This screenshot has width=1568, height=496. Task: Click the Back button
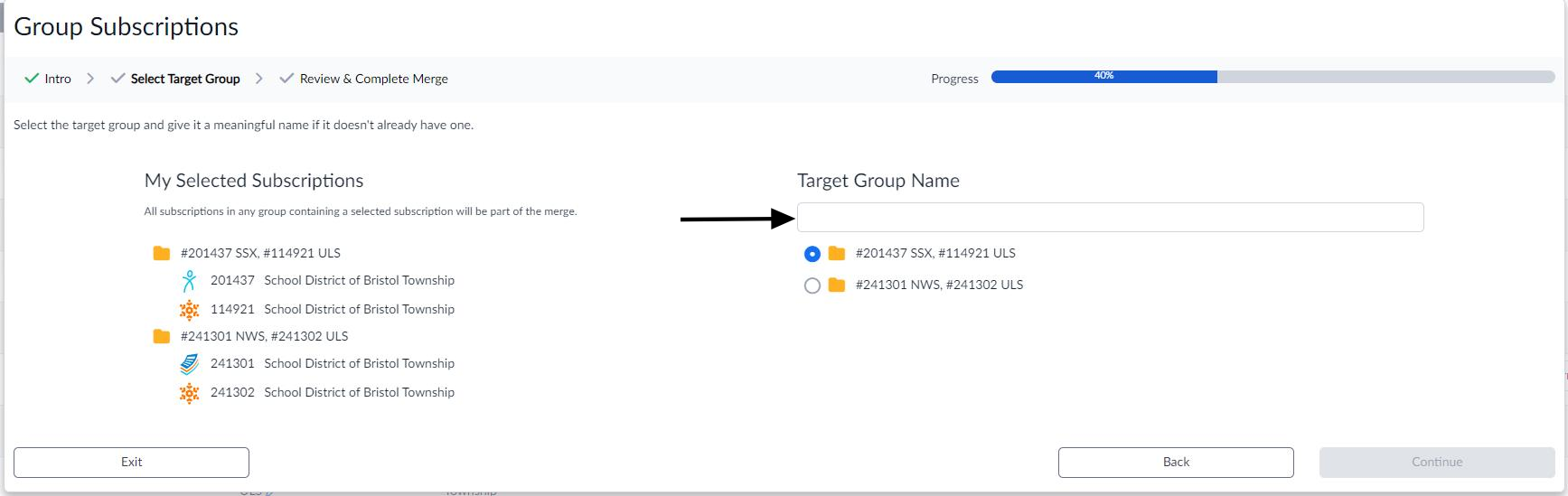pyautogui.click(x=1176, y=462)
